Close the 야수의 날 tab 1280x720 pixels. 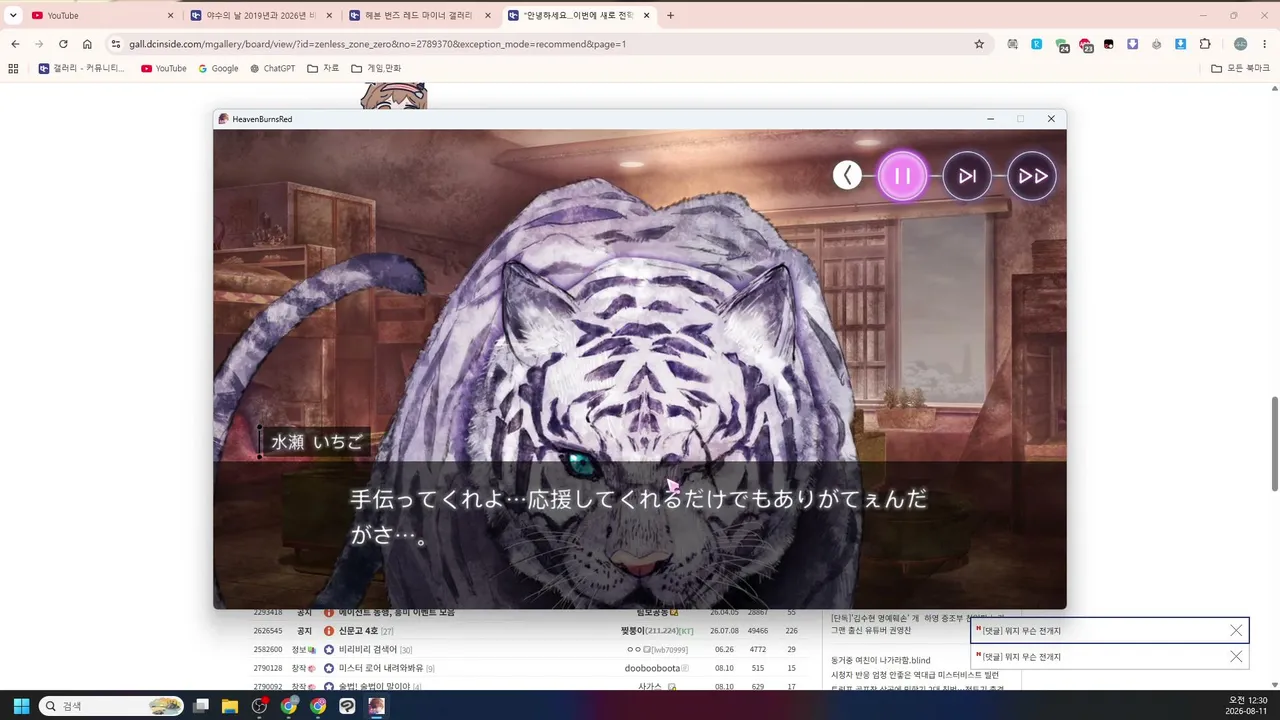tap(328, 15)
